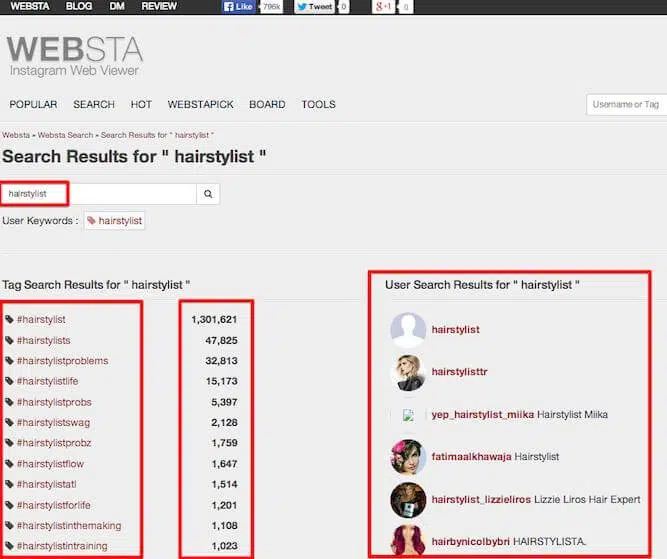Screen dimensions: 667x559
Task: Open the #hairstylistlife tag
Action: pos(47,381)
